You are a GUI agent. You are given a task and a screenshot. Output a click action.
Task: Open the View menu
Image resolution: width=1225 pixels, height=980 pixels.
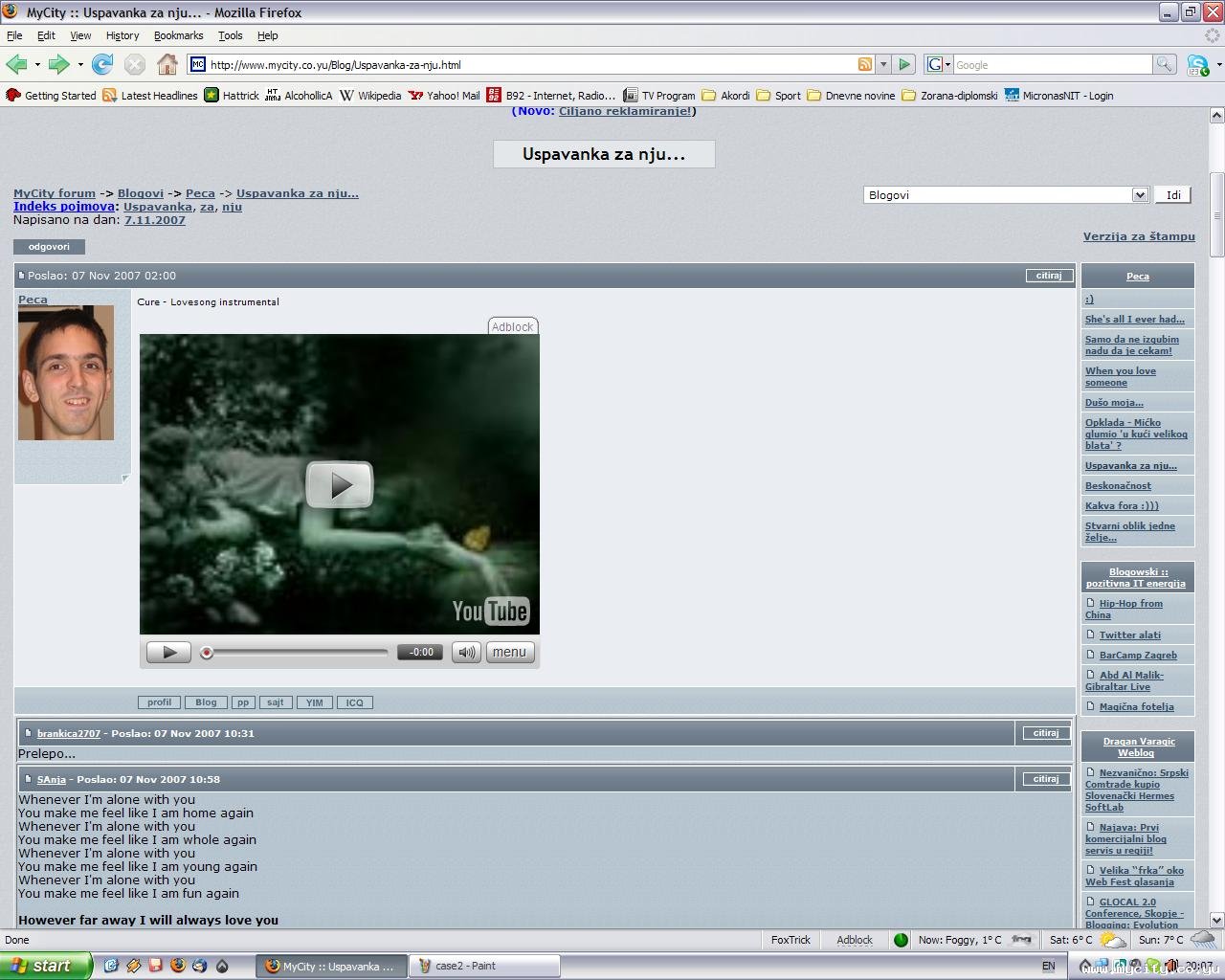[x=80, y=35]
